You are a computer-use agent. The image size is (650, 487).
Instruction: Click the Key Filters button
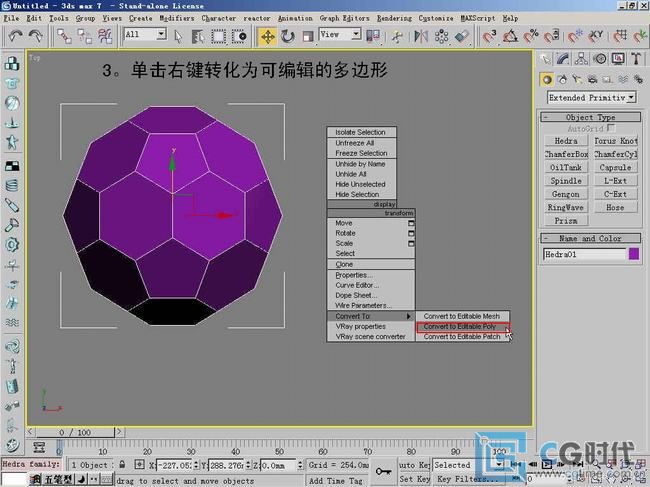coord(468,479)
